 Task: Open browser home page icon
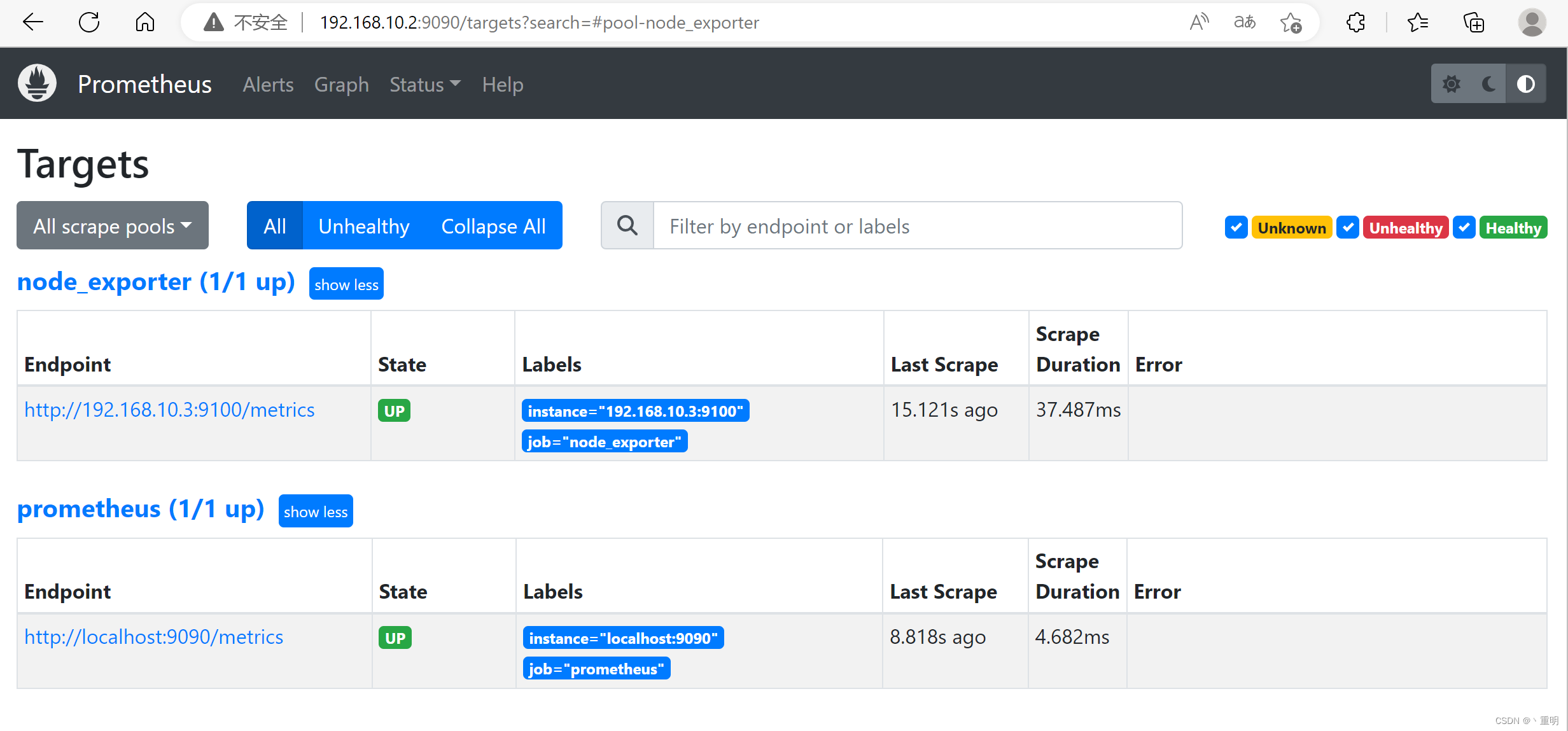click(x=145, y=22)
